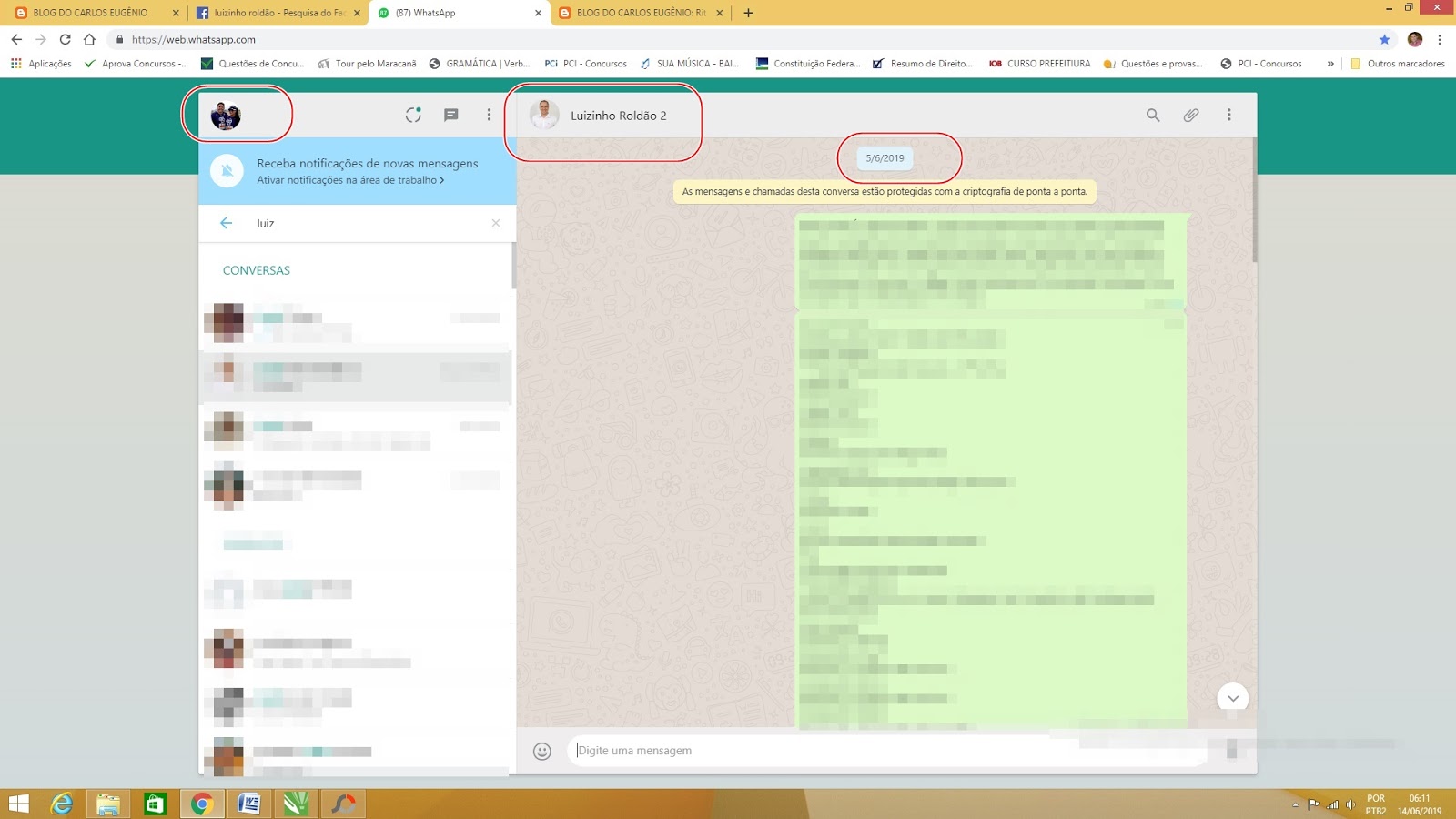The width and height of the screenshot is (1456, 819).
Task: Click the paperclip attach icon
Action: (1191, 115)
